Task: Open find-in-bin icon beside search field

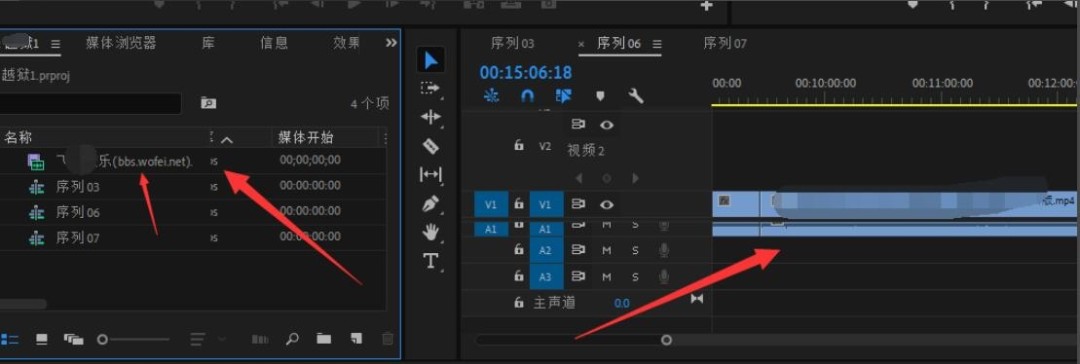Action: pos(208,103)
